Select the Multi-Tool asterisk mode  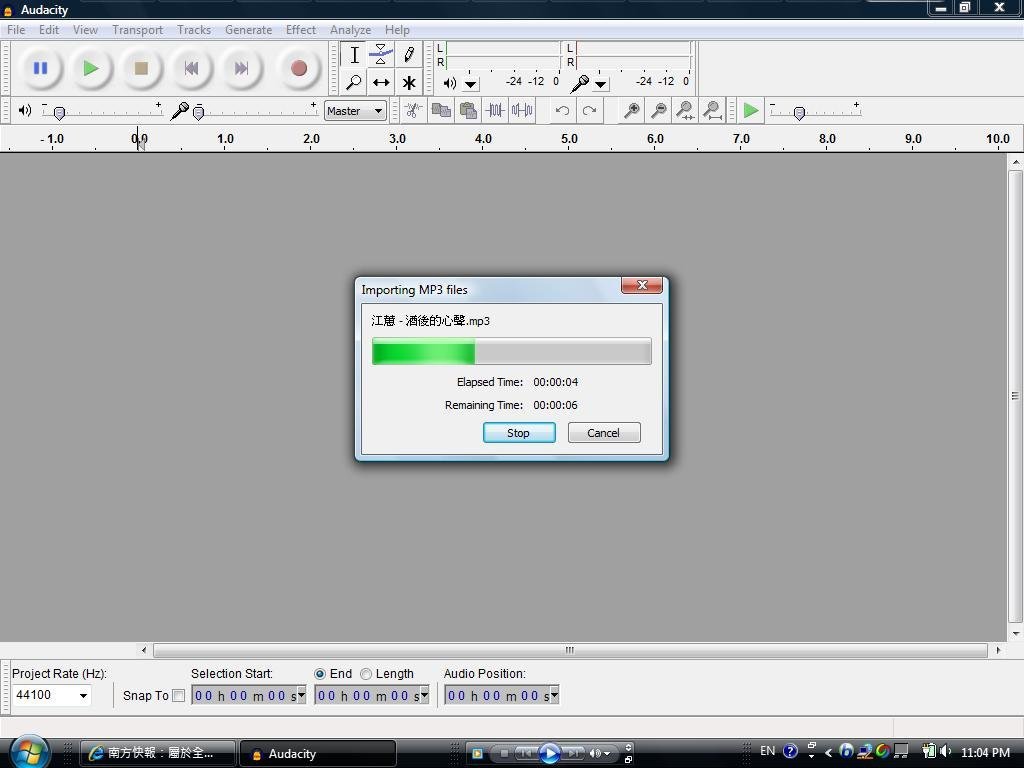[409, 83]
